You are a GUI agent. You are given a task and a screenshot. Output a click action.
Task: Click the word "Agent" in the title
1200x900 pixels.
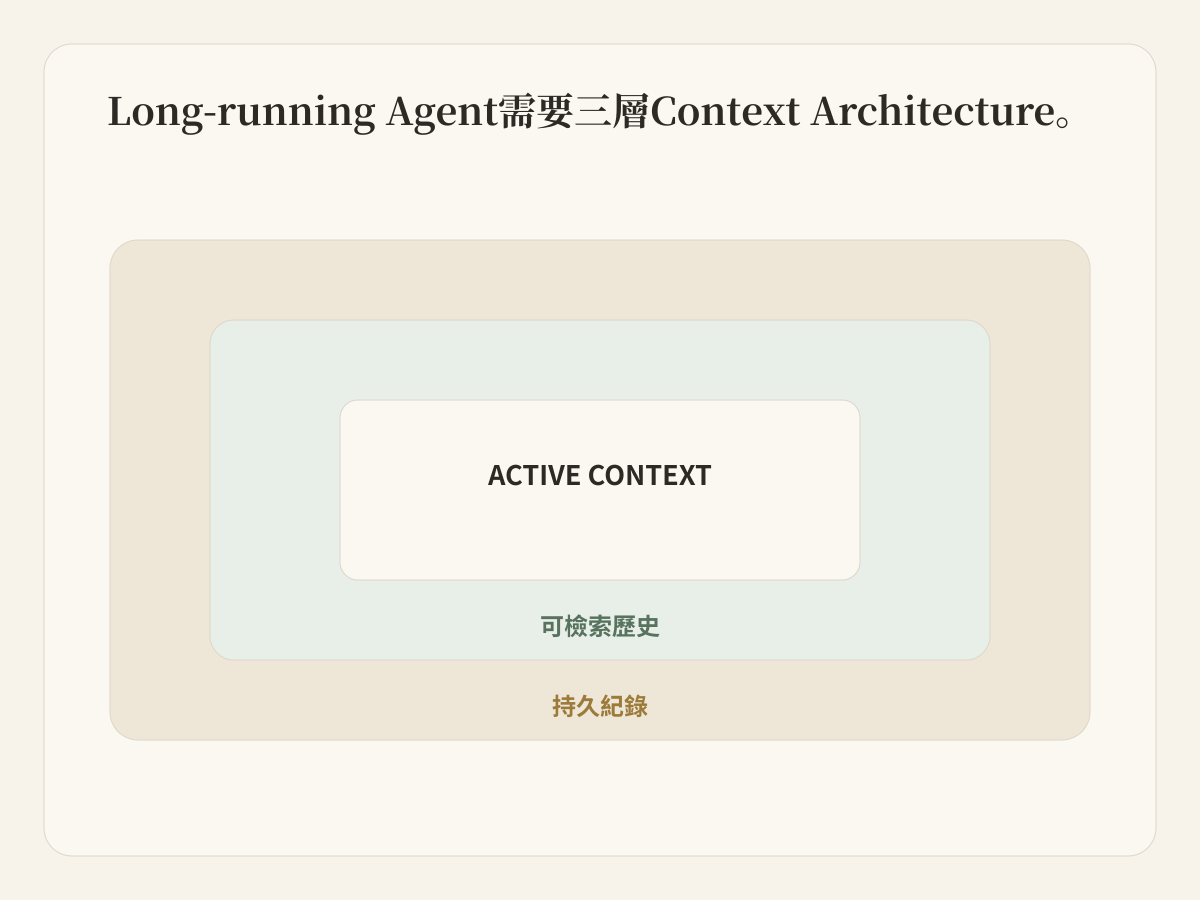pos(442,112)
